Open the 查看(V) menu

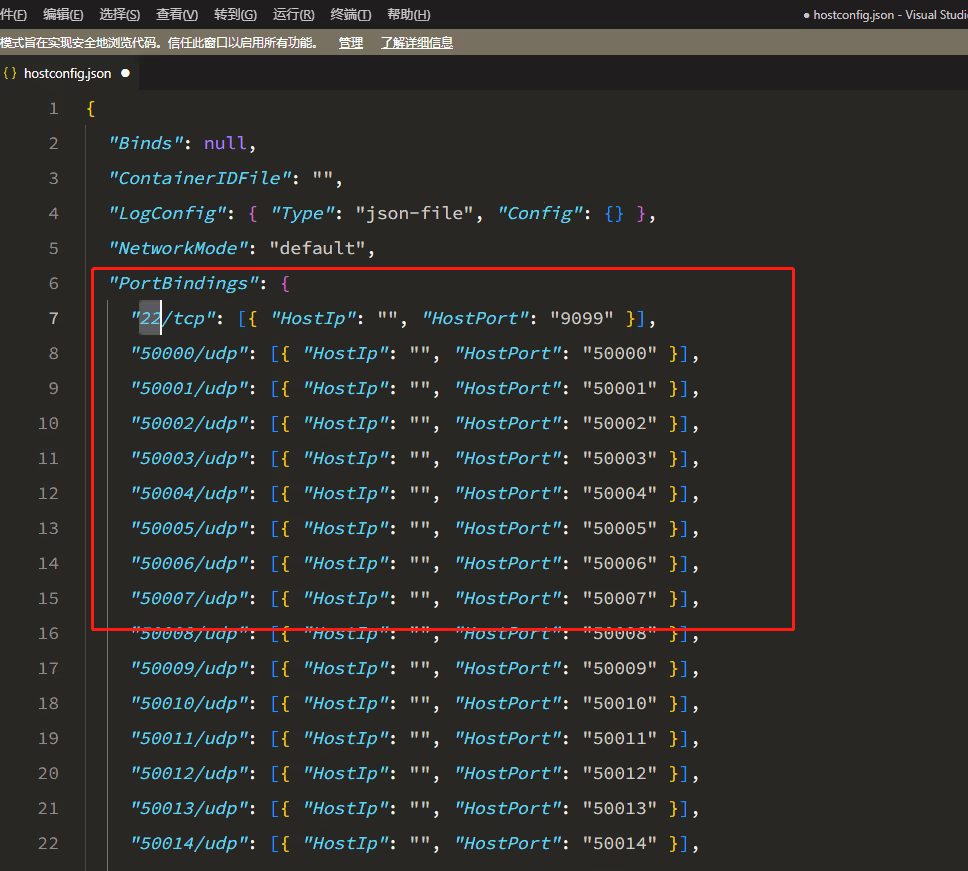click(x=177, y=14)
